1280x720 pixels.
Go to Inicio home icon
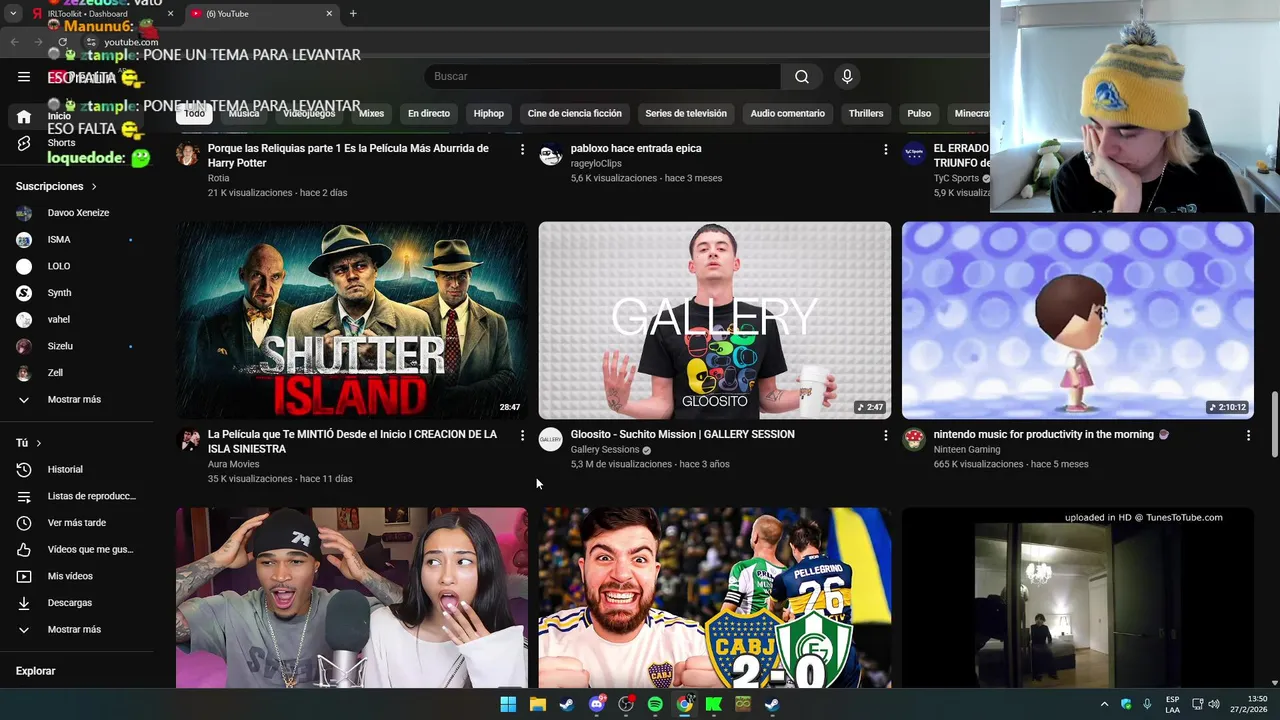tap(24, 117)
